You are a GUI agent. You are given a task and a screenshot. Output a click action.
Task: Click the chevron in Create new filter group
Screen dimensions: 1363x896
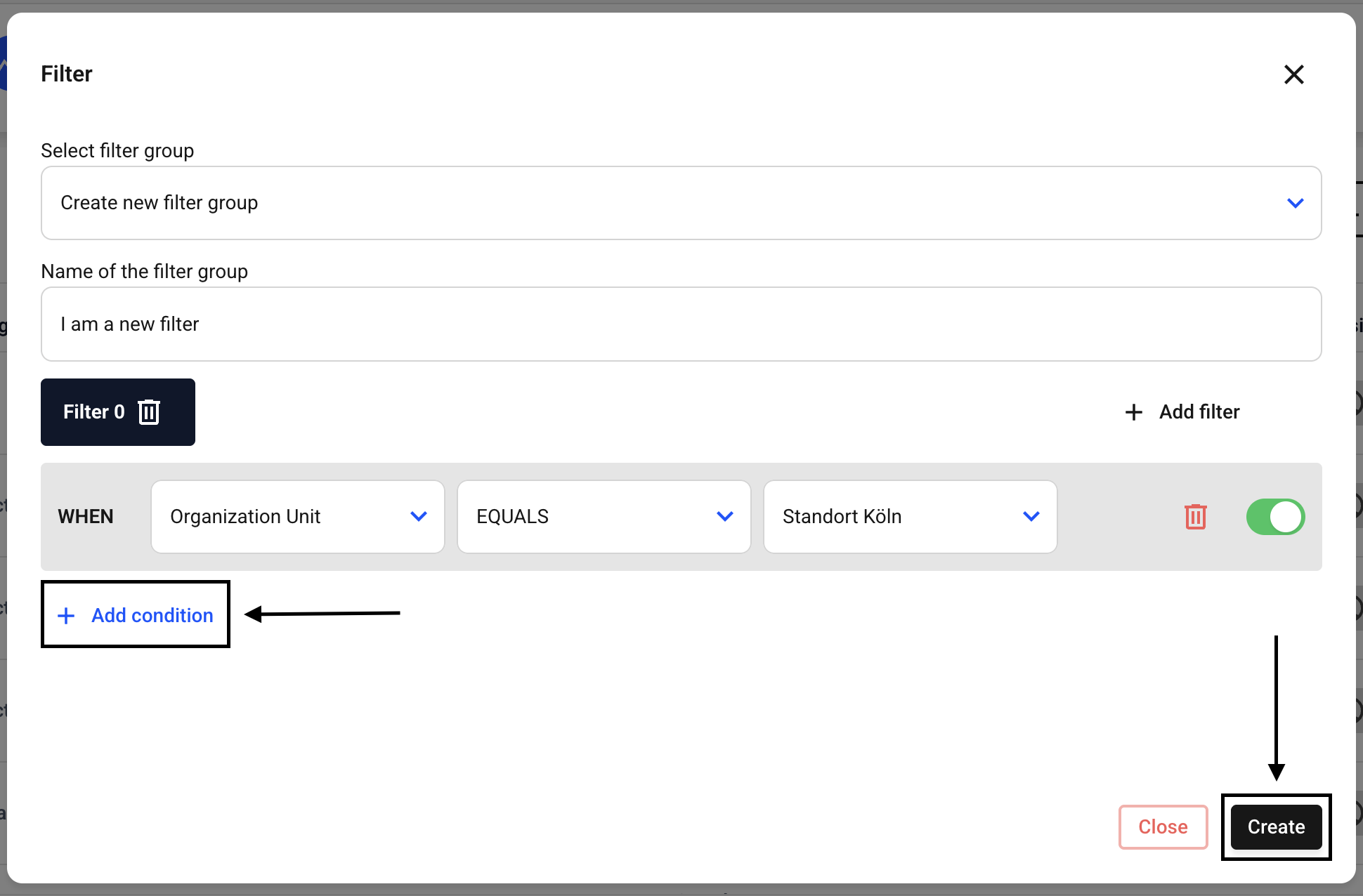tap(1295, 203)
